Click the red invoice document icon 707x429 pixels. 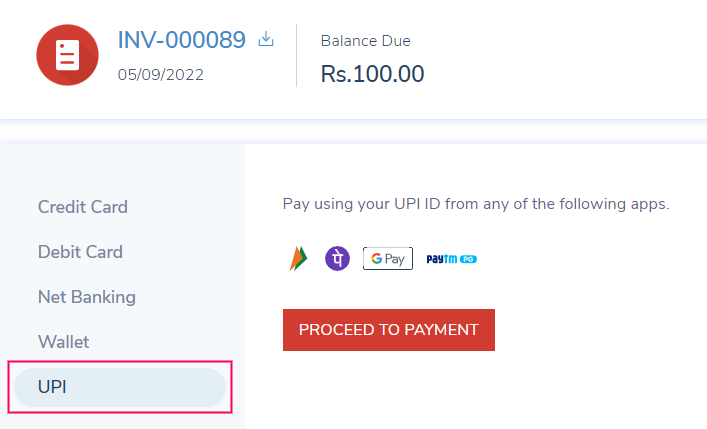[67, 55]
